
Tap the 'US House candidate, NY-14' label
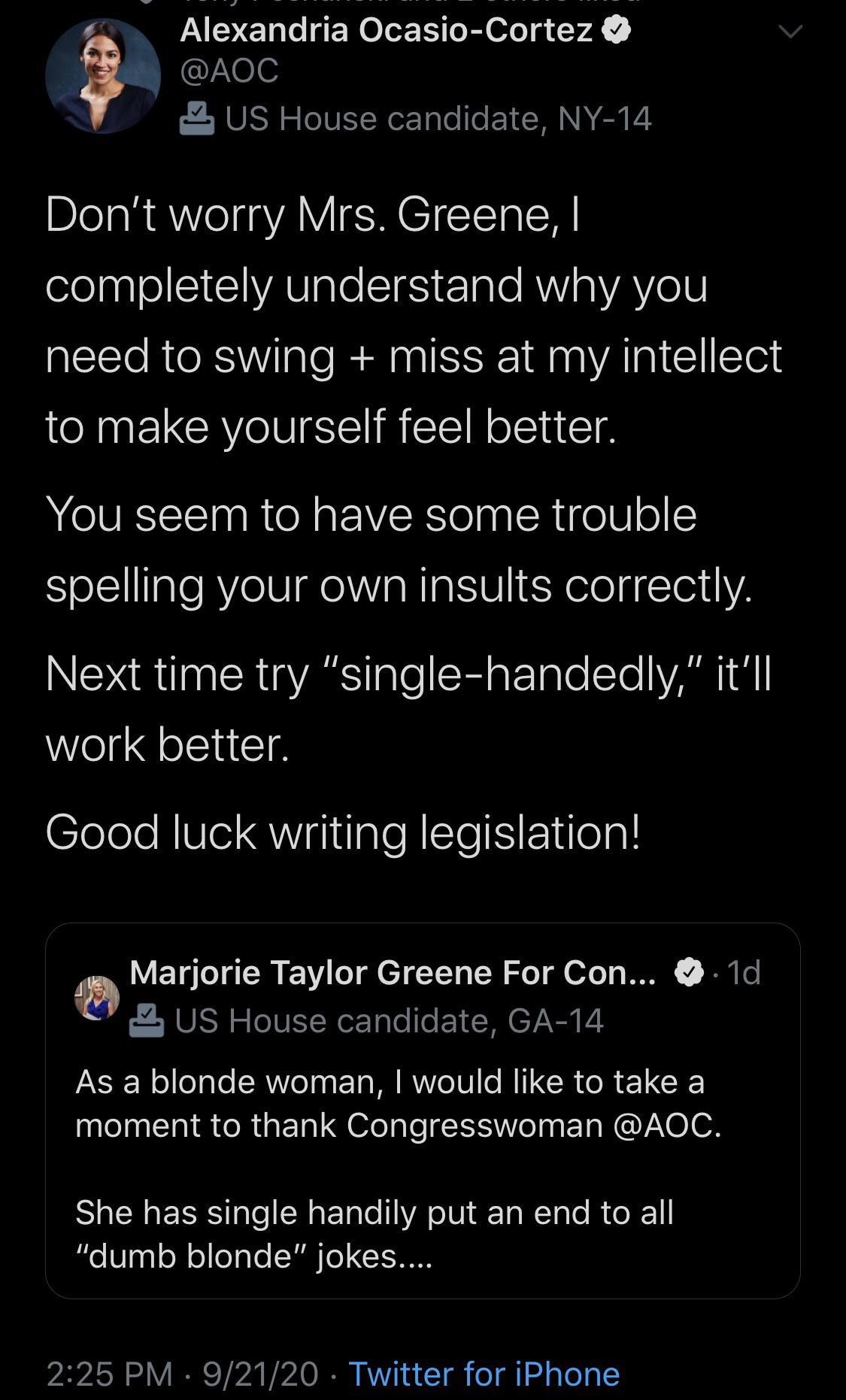point(438,119)
